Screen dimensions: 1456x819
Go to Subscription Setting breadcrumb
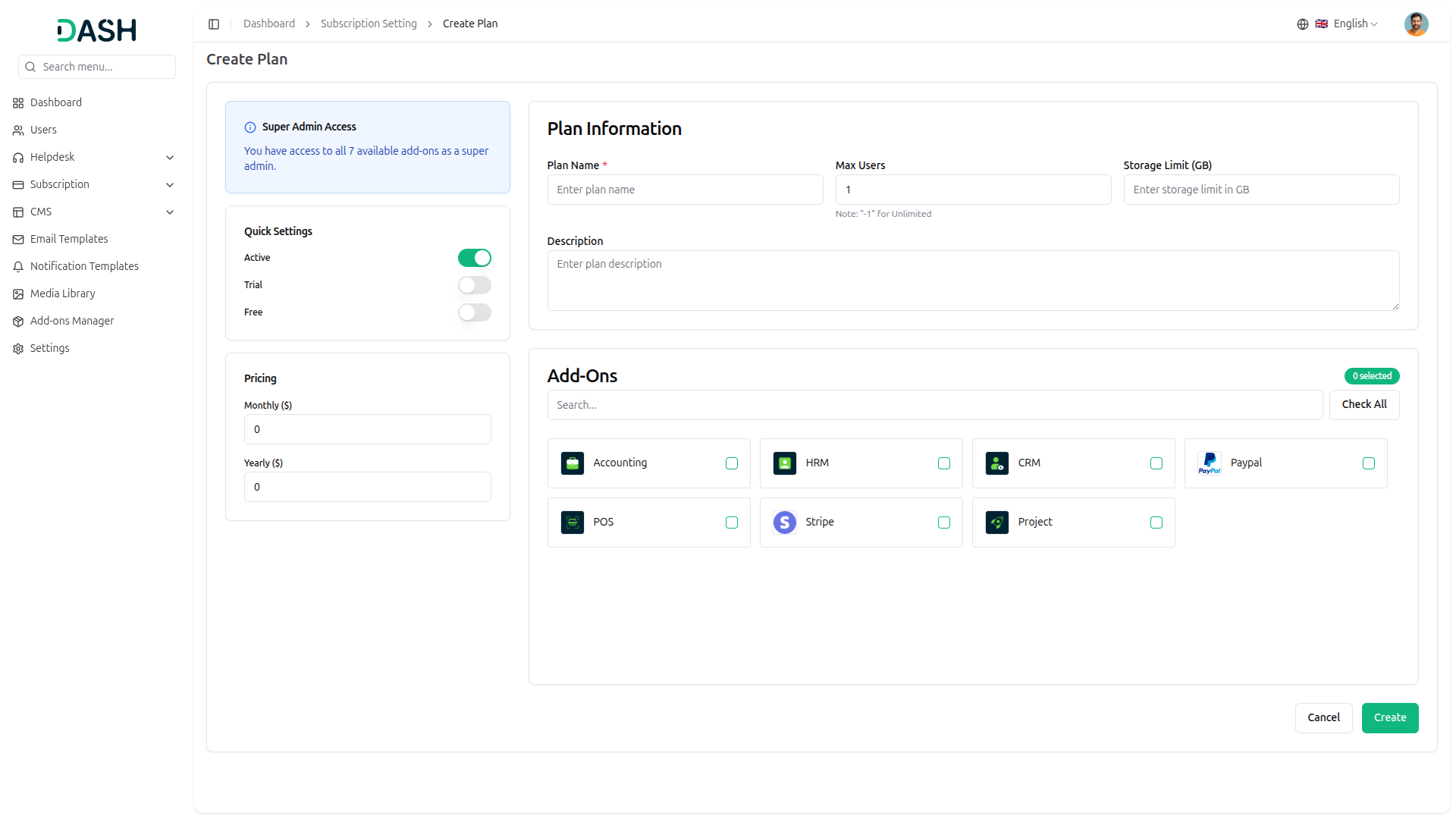pyautogui.click(x=369, y=24)
